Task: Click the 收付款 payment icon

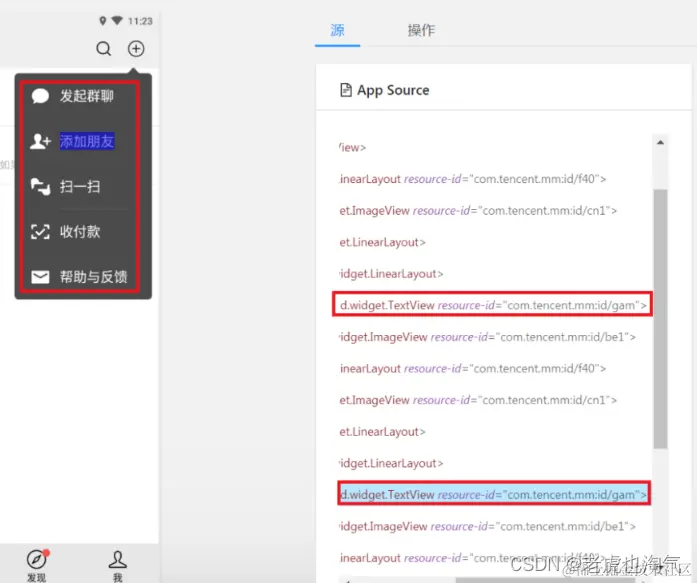Action: [40, 232]
